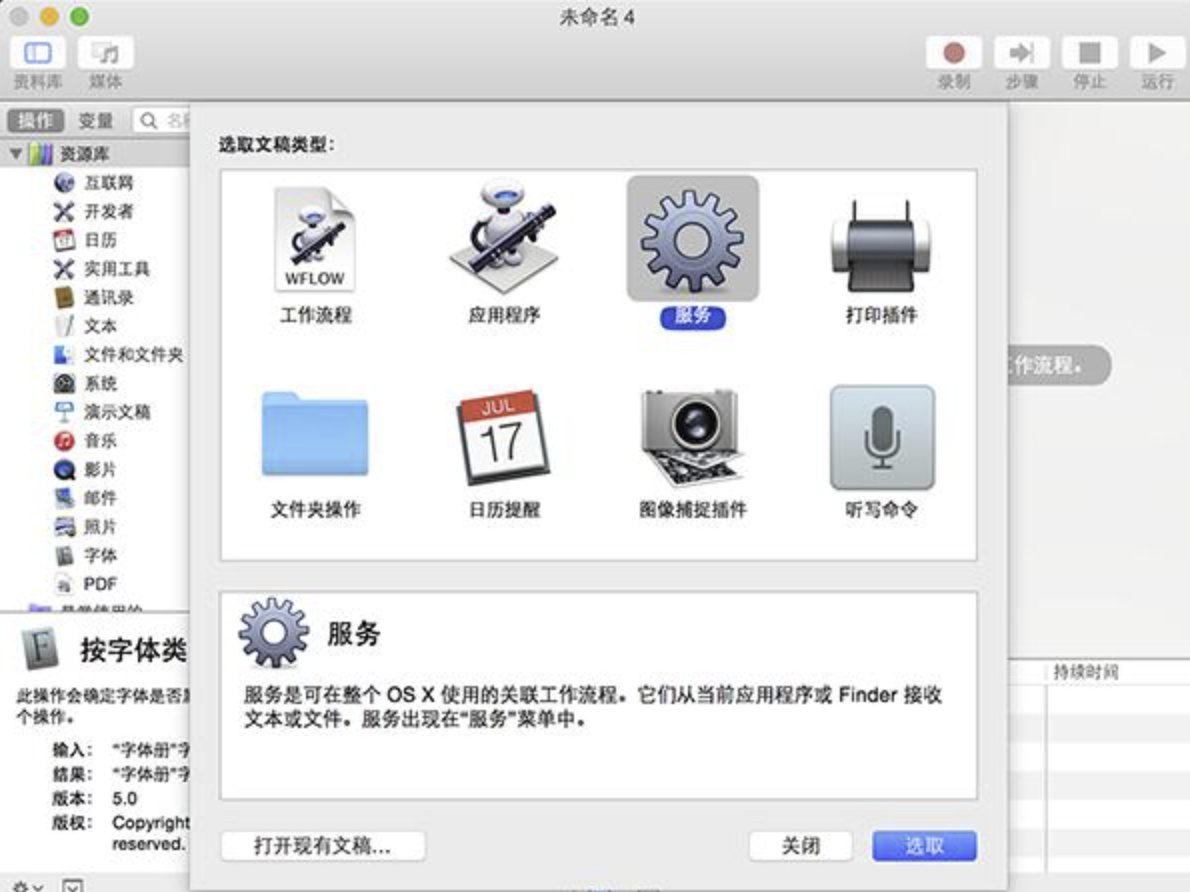Open the gear menu at bottom left
The height and width of the screenshot is (892, 1190).
point(27,885)
